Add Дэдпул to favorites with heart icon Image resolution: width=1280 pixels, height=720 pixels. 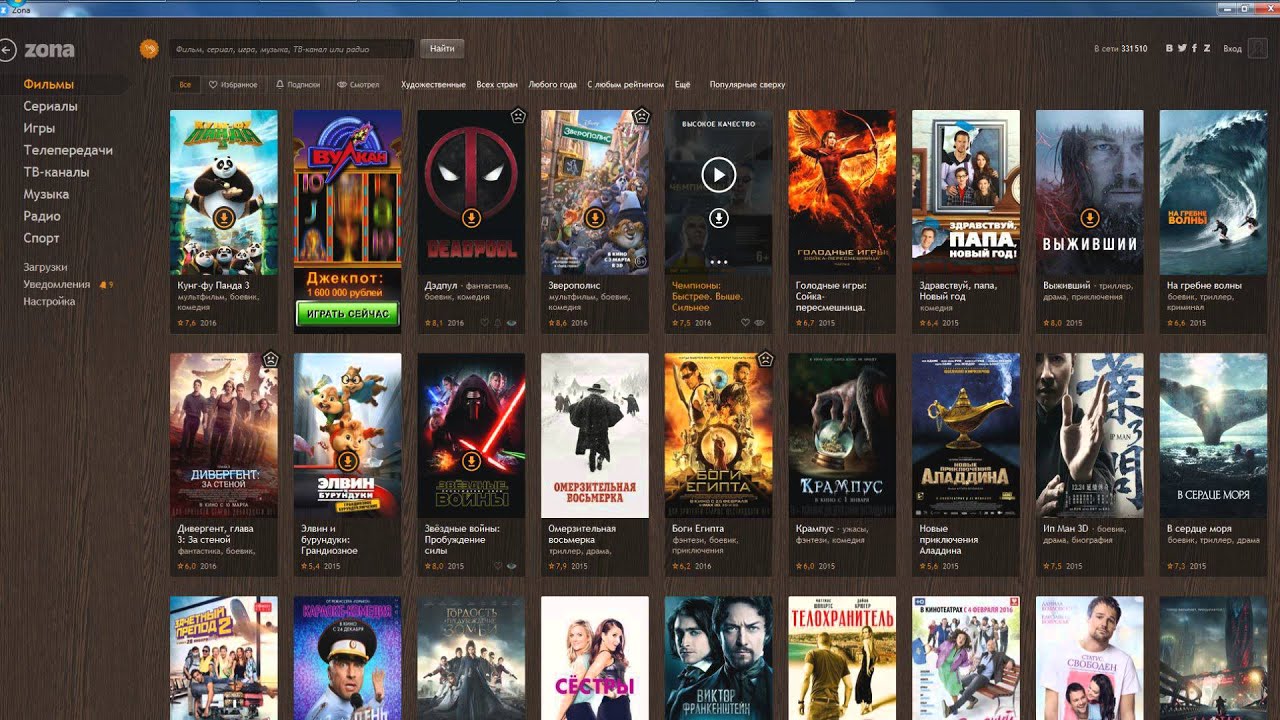point(486,323)
